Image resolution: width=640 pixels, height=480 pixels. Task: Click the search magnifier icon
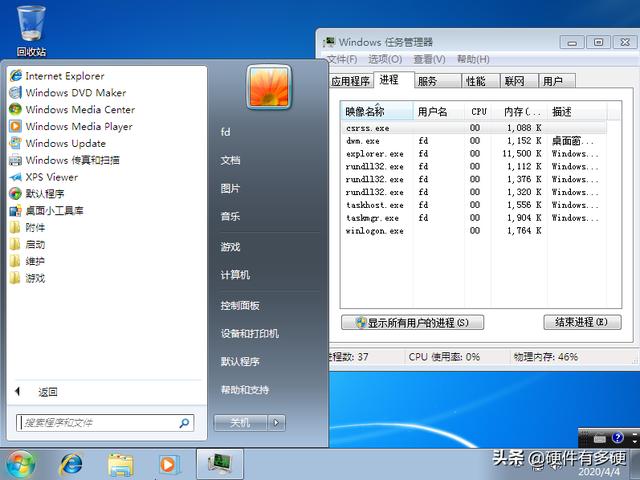tap(184, 423)
